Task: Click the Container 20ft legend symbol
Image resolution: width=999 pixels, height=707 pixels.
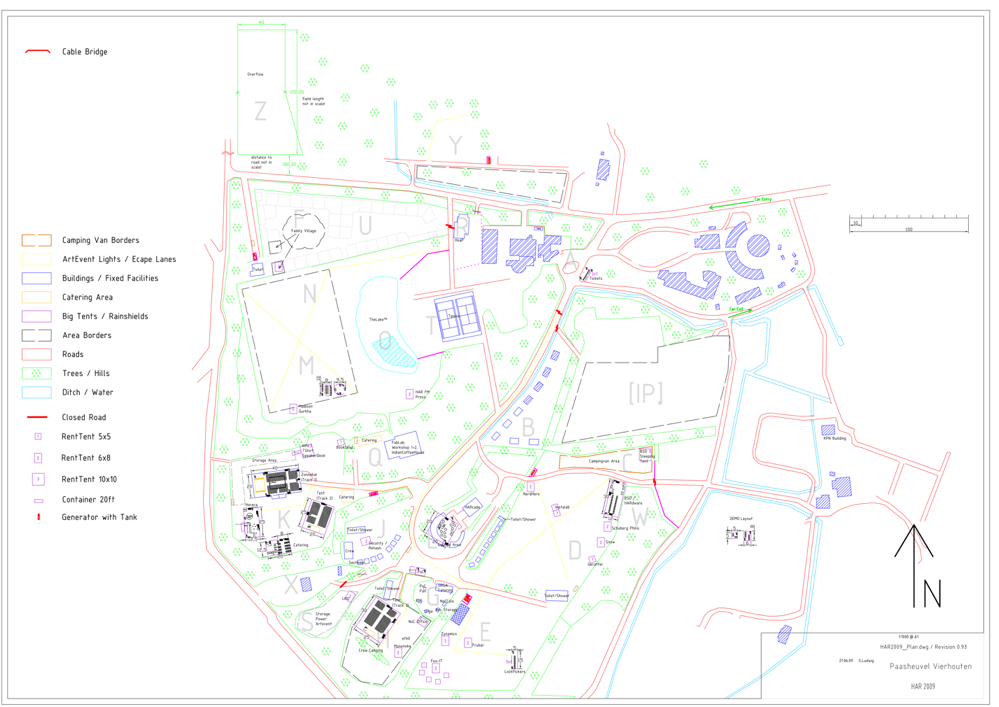Action: [38, 500]
